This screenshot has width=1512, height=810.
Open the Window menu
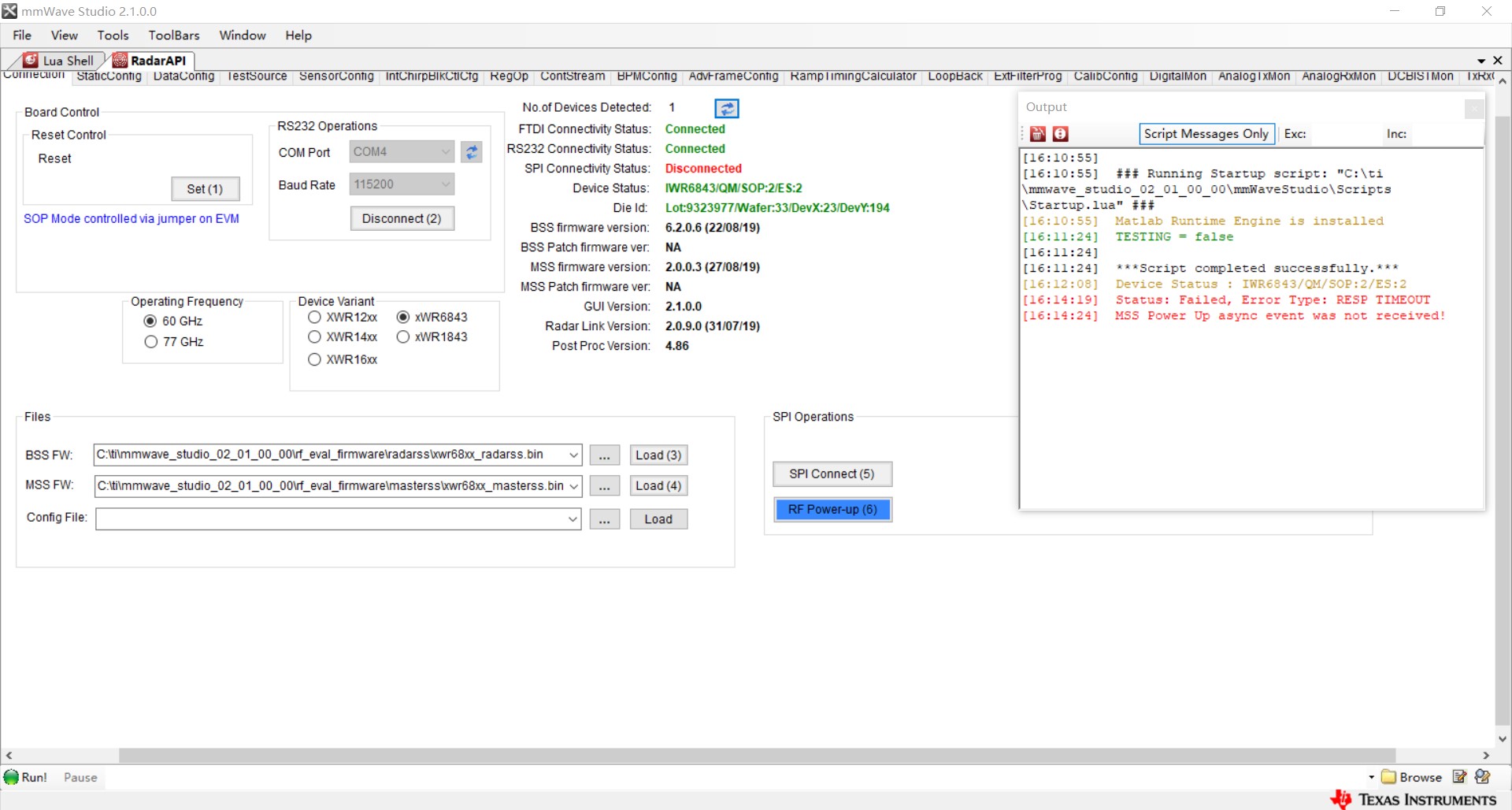[x=243, y=35]
